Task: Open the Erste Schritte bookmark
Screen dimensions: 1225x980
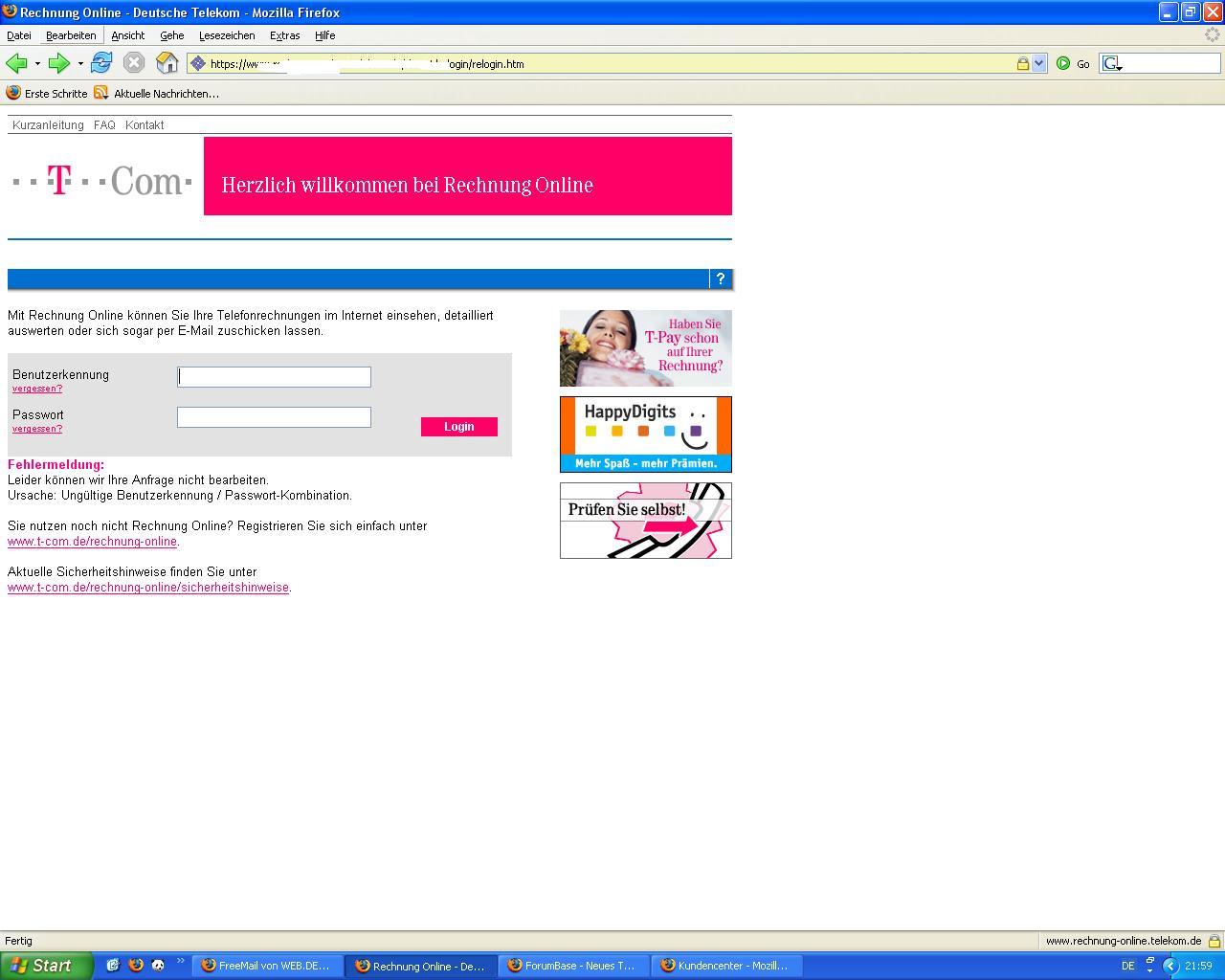Action: click(47, 93)
